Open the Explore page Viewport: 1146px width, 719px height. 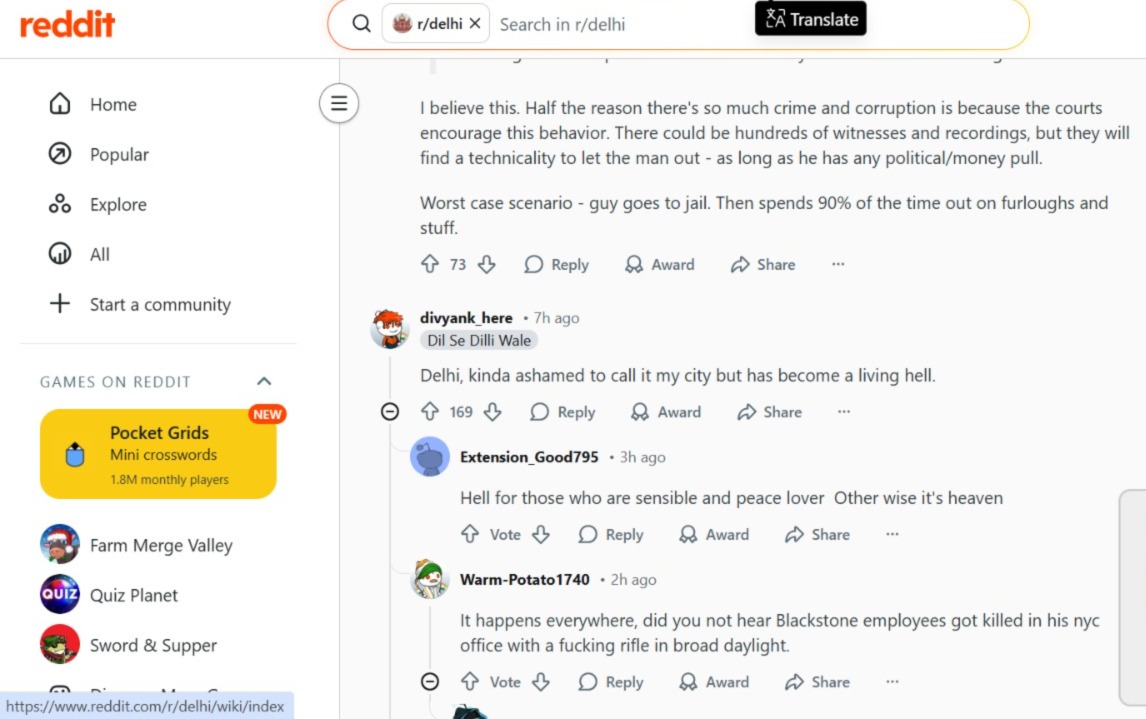tap(117, 204)
